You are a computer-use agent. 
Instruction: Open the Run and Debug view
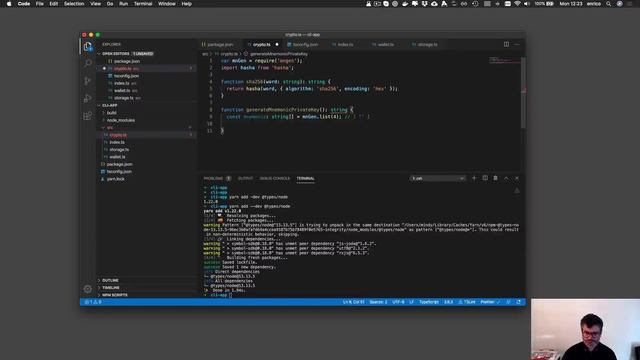coord(87,98)
